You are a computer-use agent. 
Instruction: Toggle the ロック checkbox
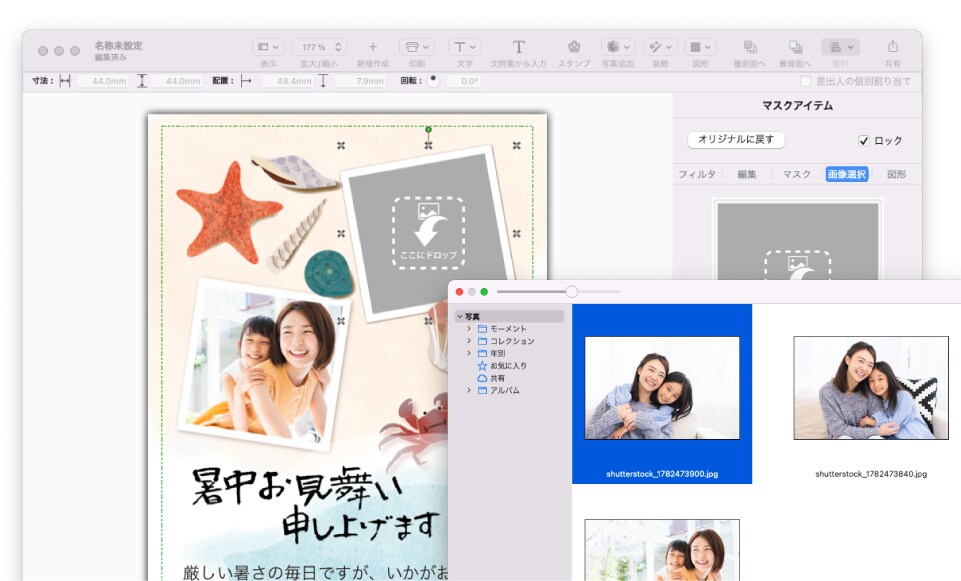pos(864,140)
